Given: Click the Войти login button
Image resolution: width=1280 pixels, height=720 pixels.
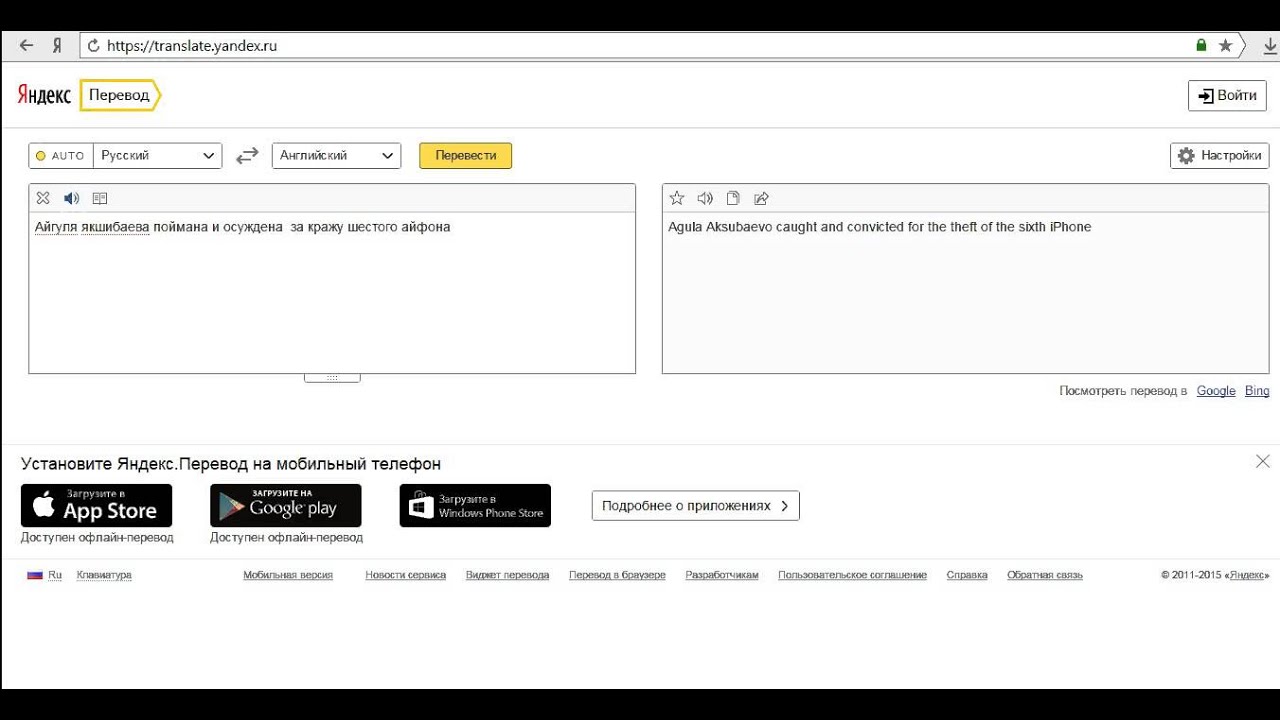Looking at the screenshot, I should point(1228,95).
